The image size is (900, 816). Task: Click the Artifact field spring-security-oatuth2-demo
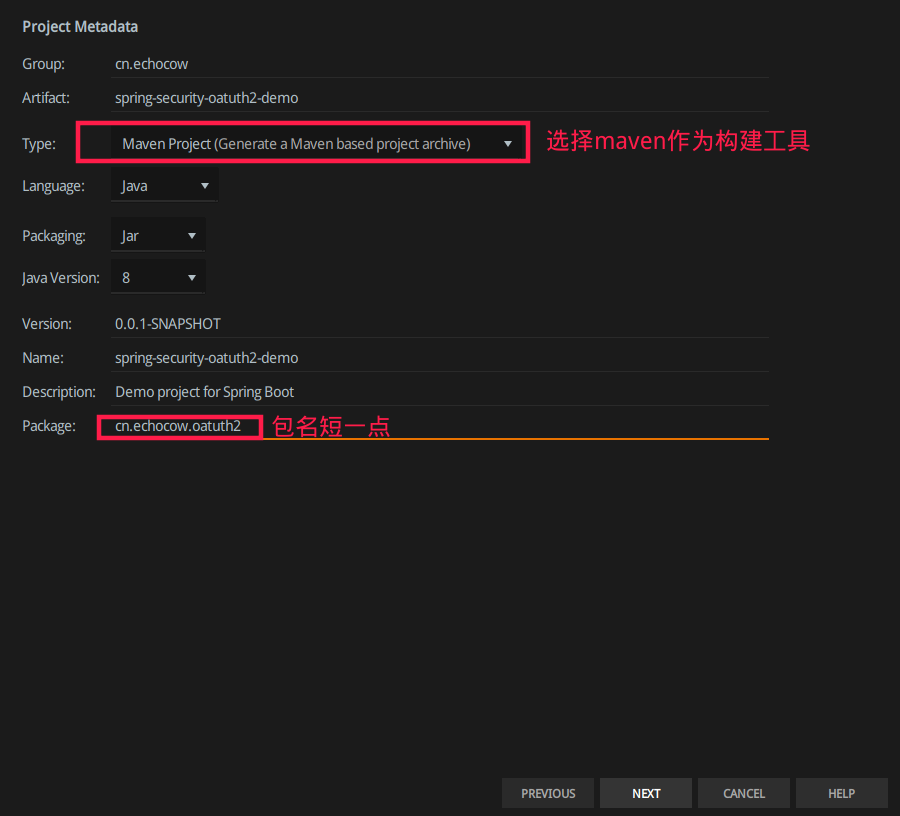tap(300, 97)
